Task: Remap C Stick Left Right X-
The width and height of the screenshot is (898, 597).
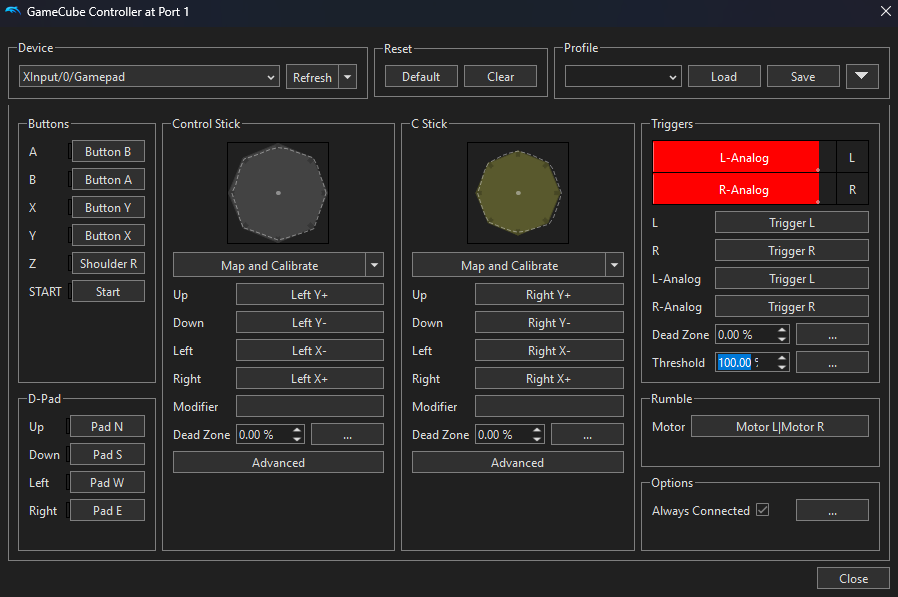Action: [x=549, y=351]
